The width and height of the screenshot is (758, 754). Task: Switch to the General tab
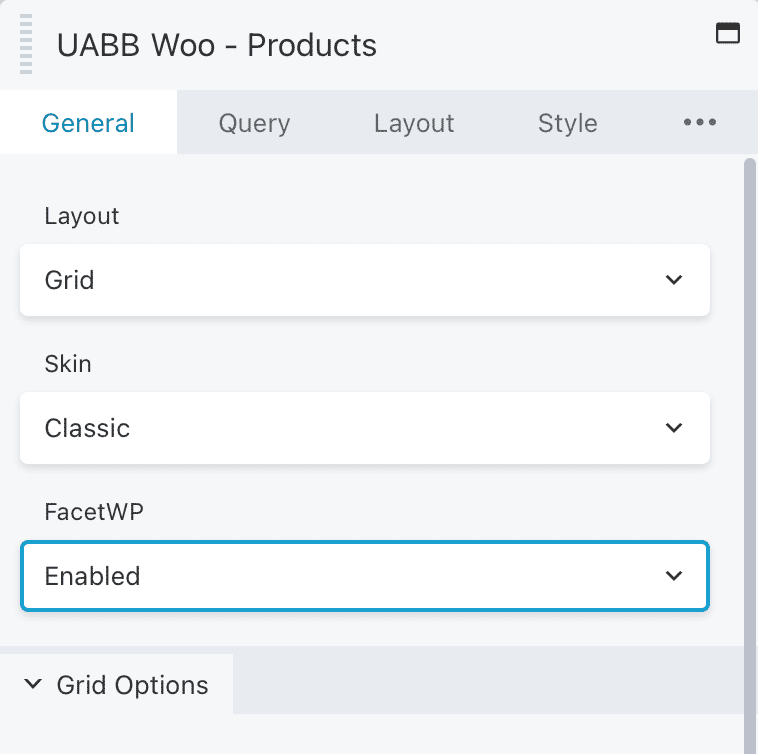pyautogui.click(x=88, y=122)
